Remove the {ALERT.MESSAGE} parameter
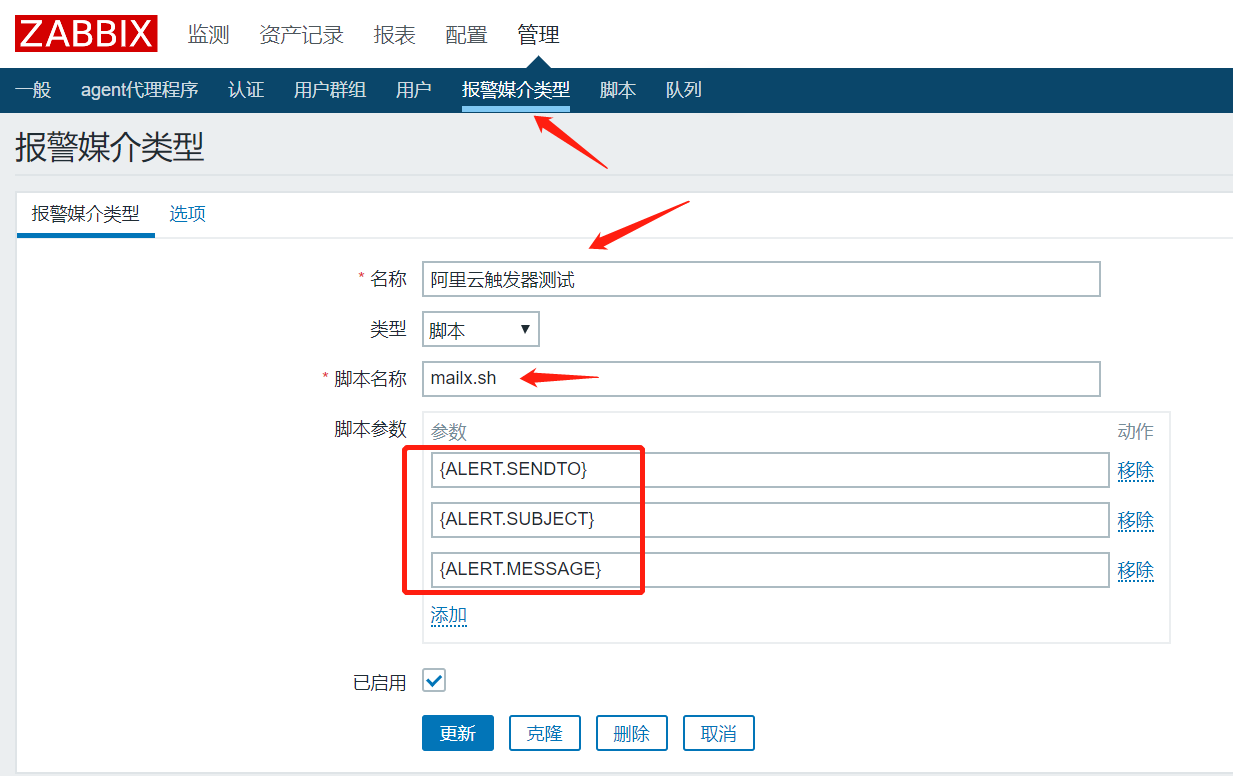This screenshot has height=776, width=1233. pyautogui.click(x=1136, y=570)
